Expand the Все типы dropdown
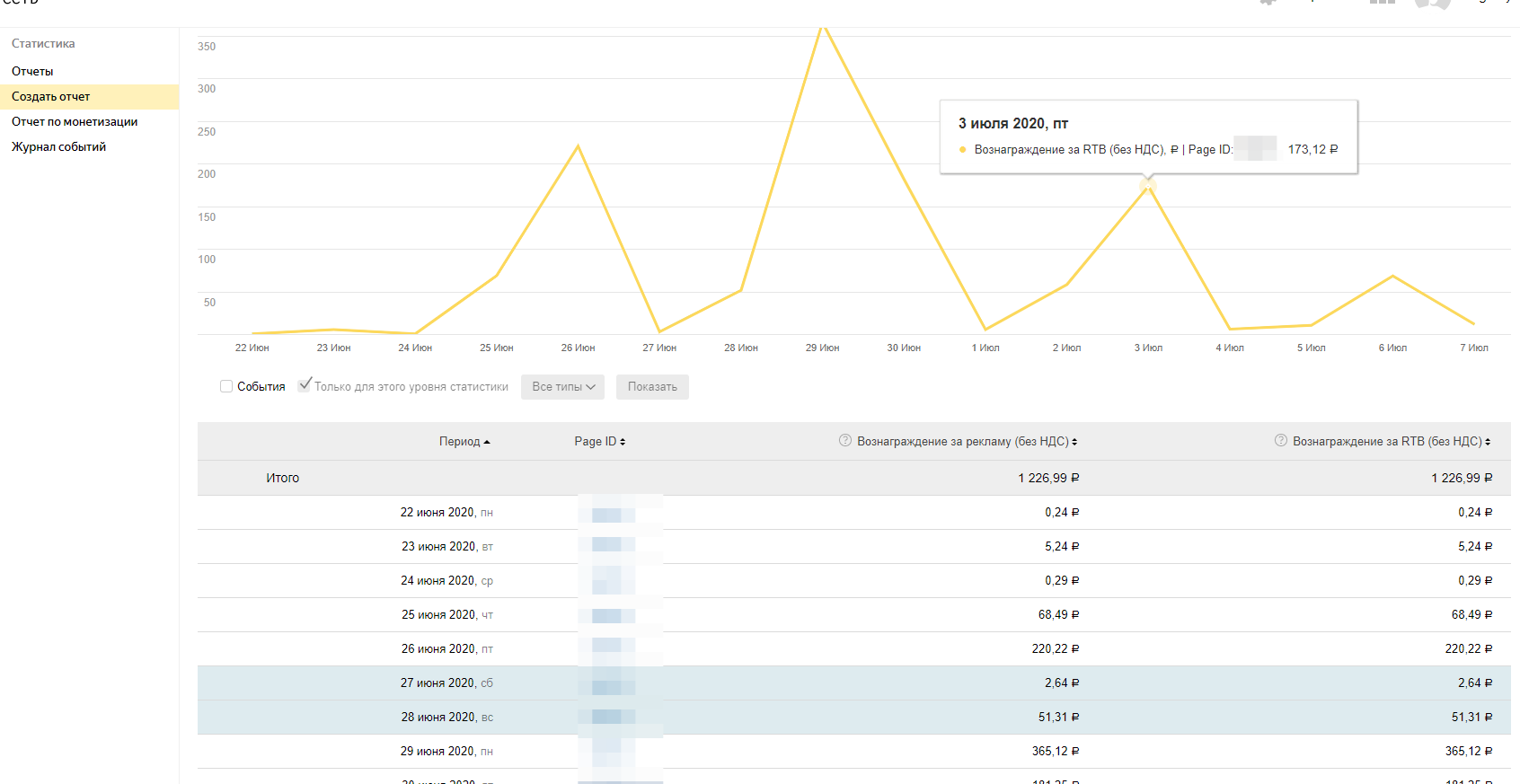The height and width of the screenshot is (784, 1520). tap(562, 387)
